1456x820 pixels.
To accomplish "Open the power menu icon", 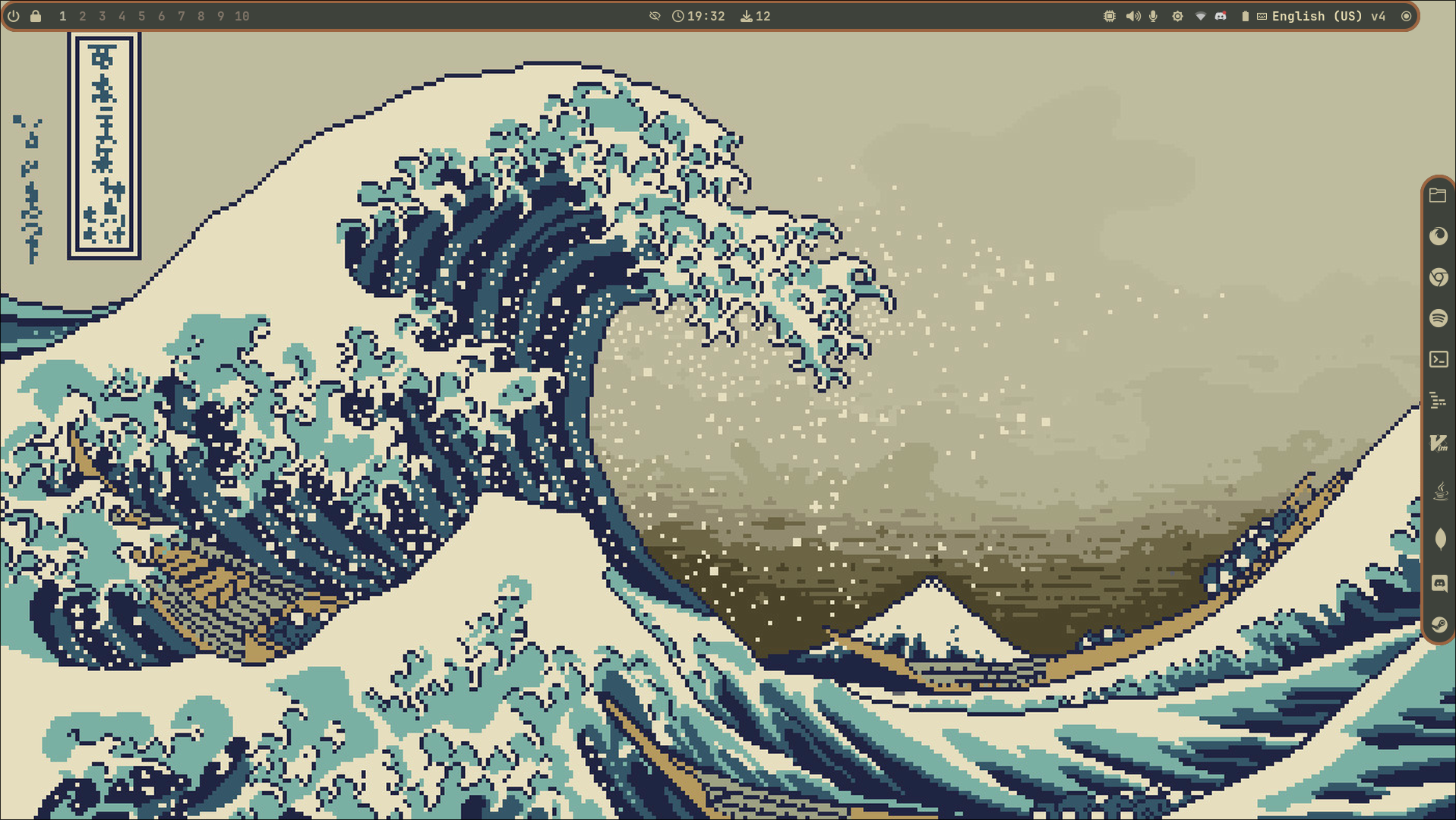I will (x=14, y=16).
